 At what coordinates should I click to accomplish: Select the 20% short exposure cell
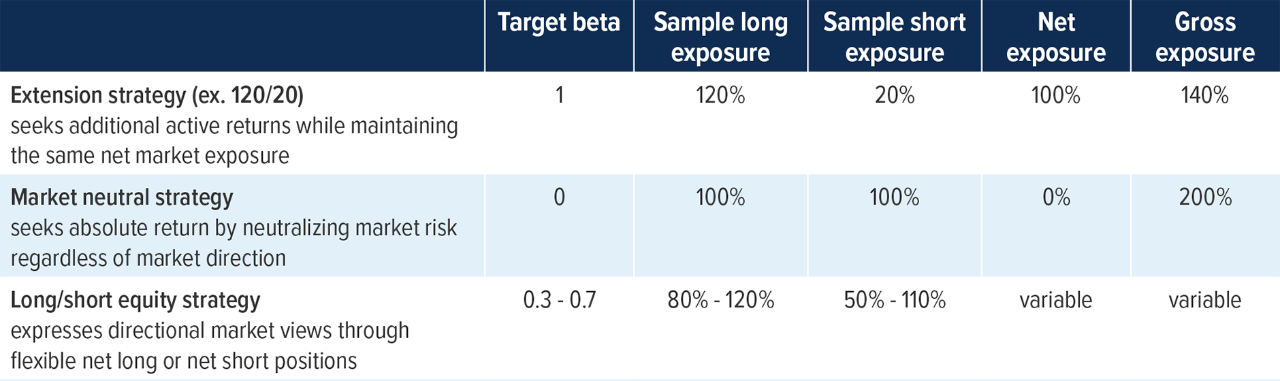tap(893, 97)
